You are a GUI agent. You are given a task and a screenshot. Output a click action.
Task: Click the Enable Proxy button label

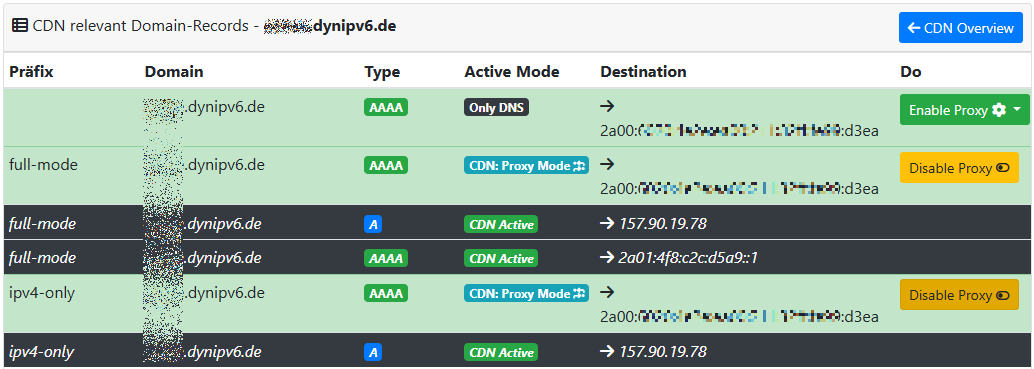(x=948, y=111)
